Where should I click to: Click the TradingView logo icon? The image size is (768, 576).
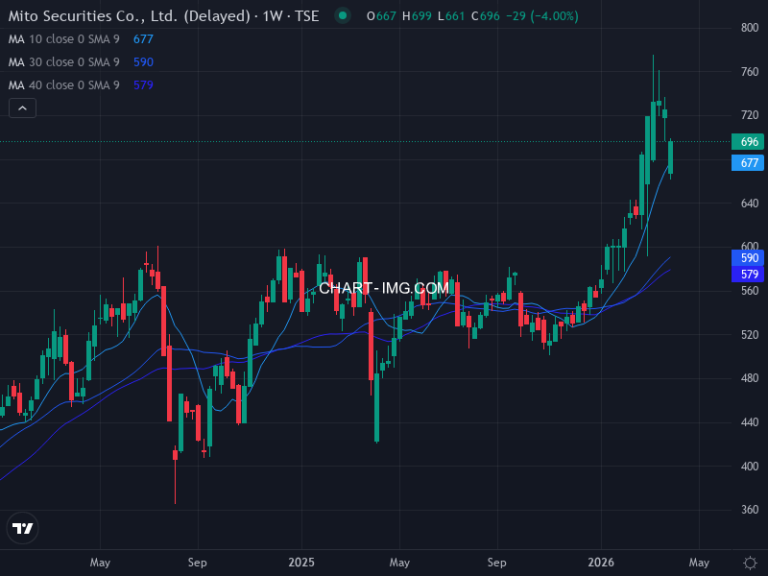(x=23, y=528)
